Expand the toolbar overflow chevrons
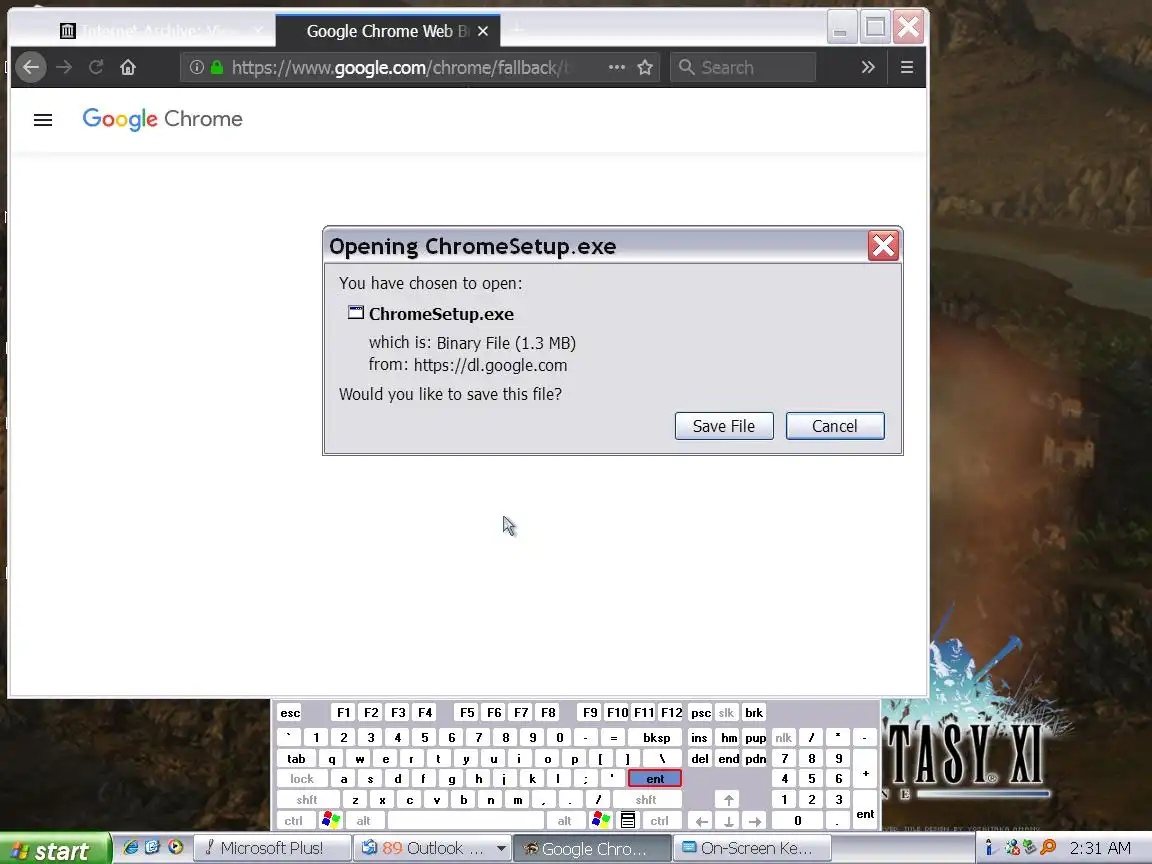This screenshot has height=864, width=1152. coord(868,68)
